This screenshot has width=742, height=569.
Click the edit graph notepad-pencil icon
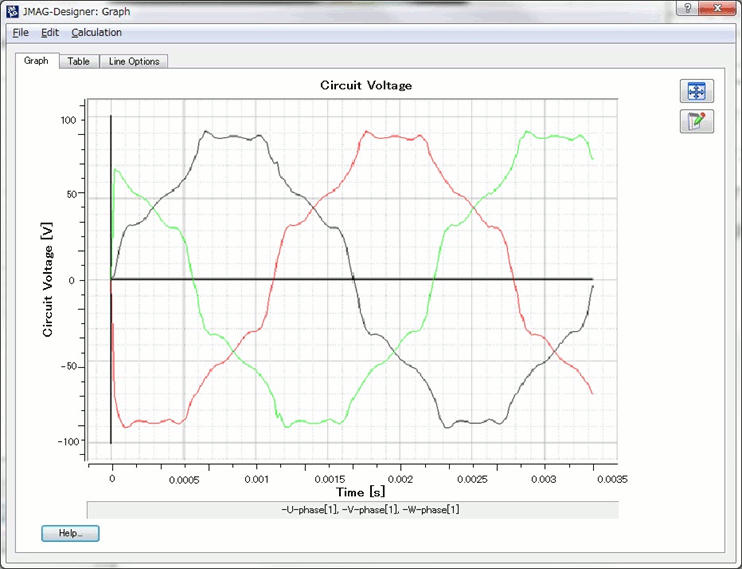(x=696, y=122)
